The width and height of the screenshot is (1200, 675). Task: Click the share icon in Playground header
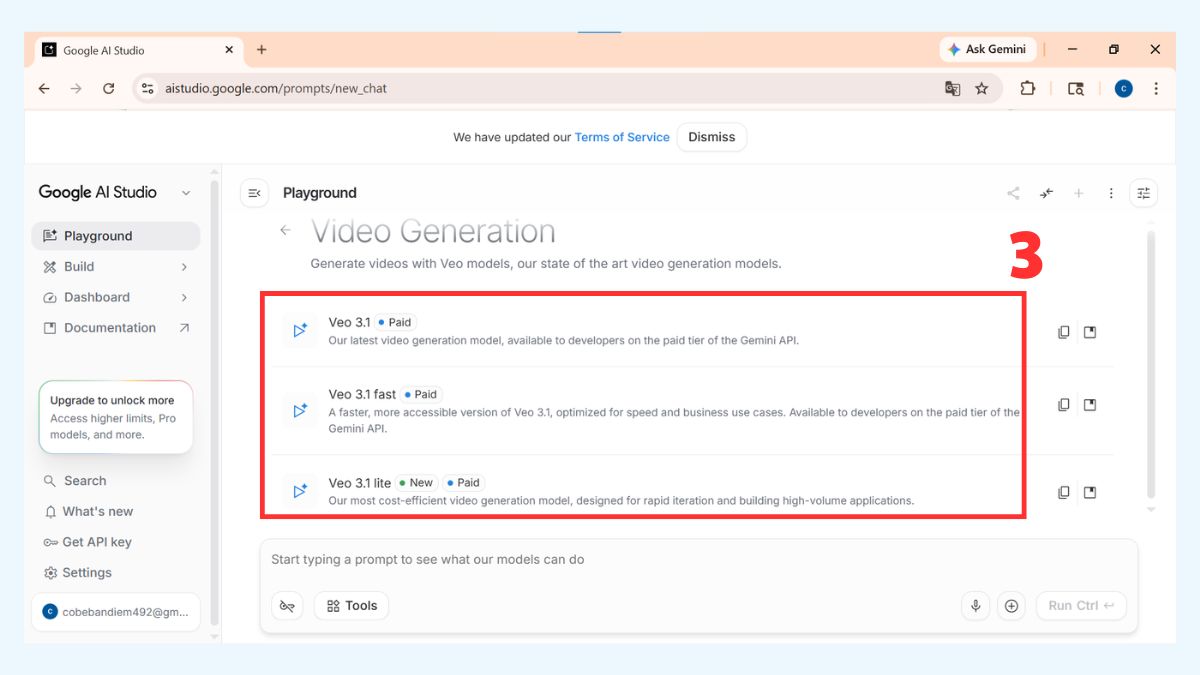(1013, 193)
